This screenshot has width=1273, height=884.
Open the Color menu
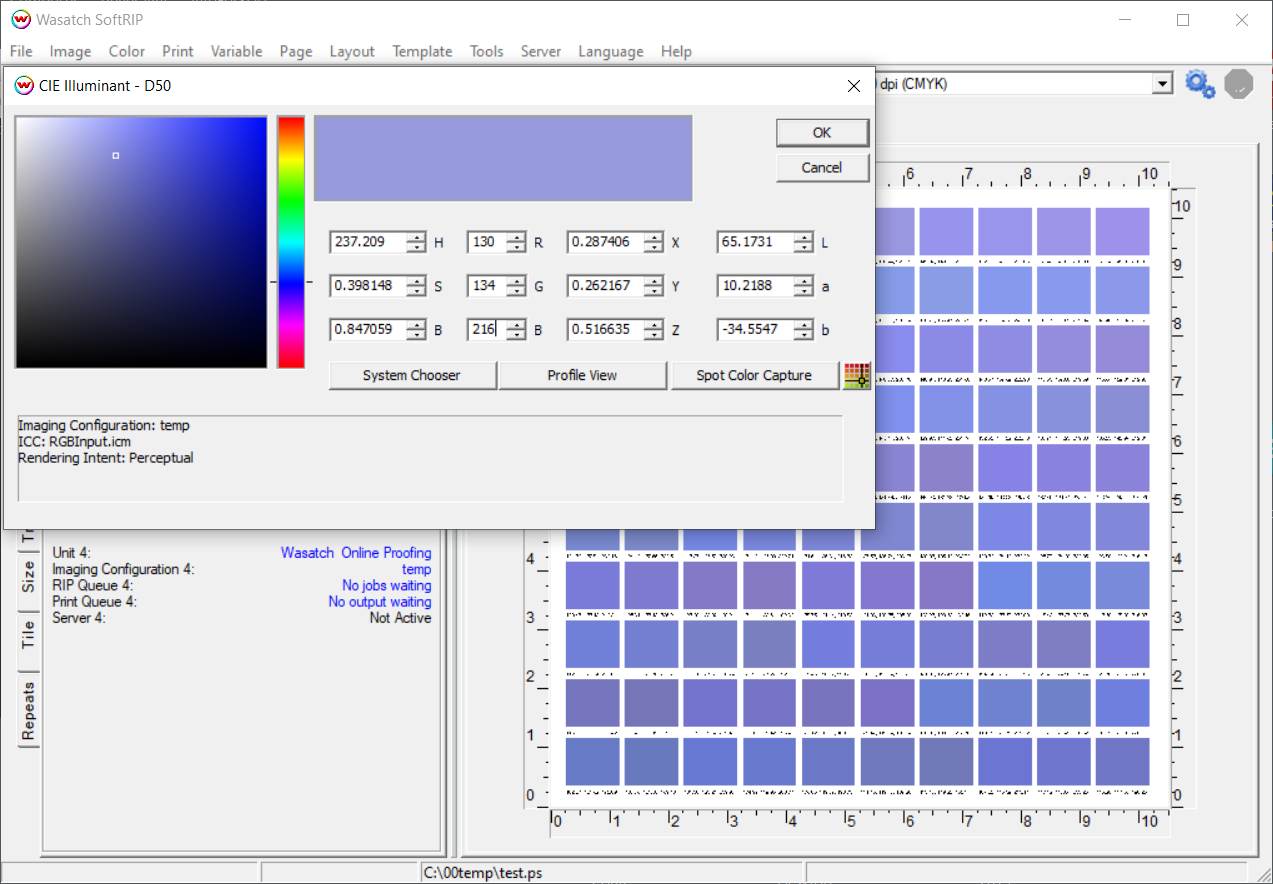coord(127,51)
